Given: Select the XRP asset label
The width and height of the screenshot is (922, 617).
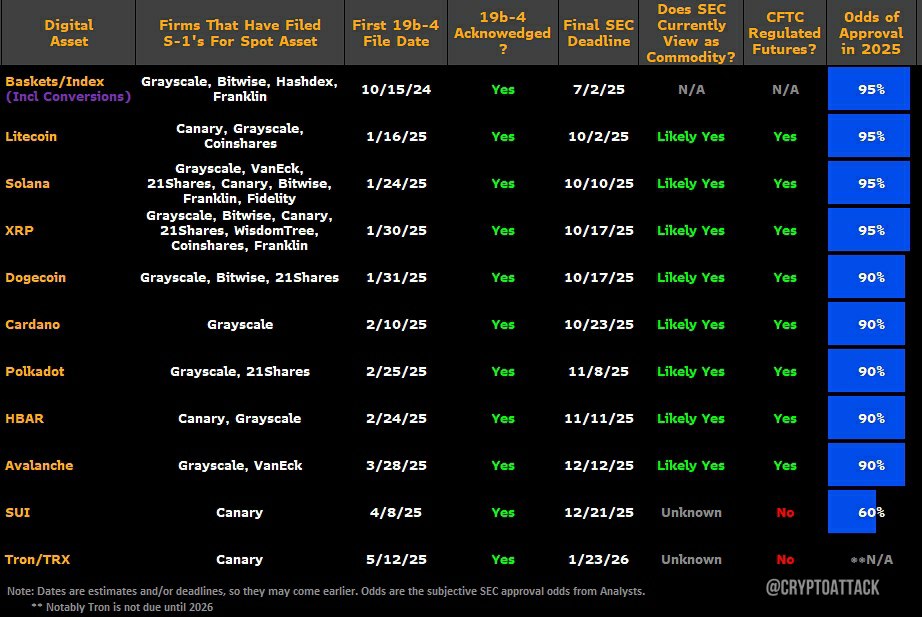Looking at the screenshot, I should (x=19, y=231).
